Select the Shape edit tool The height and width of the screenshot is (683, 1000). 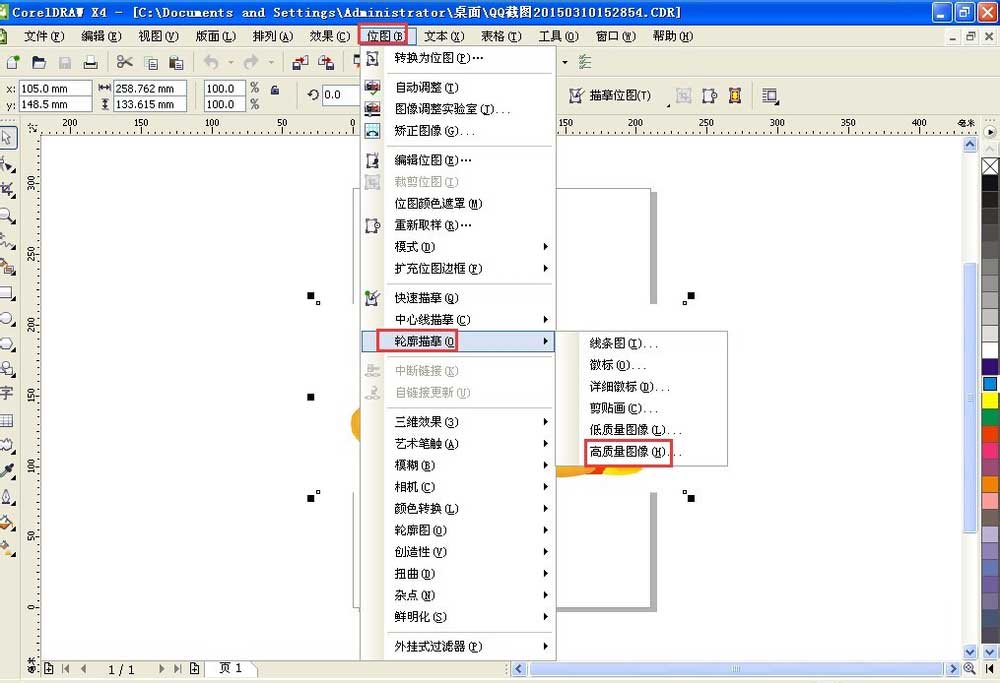pyautogui.click(x=8, y=165)
